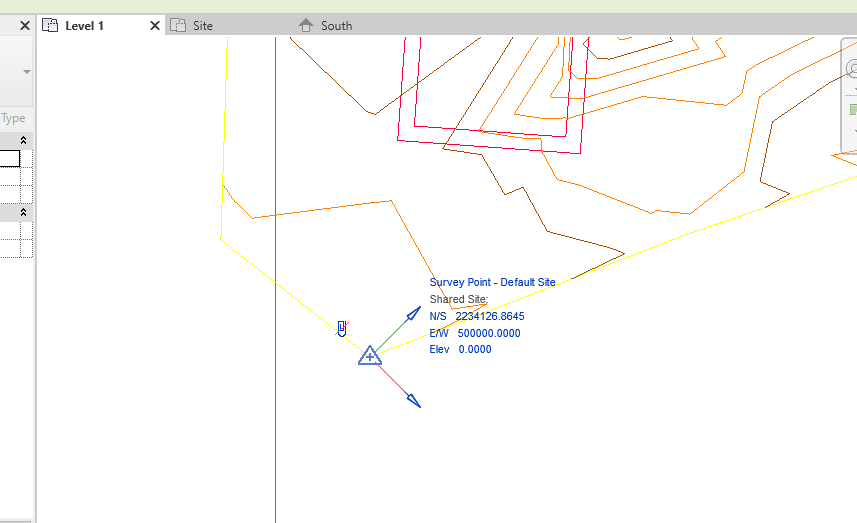Click the Survey Point triangle marker

(x=369, y=356)
